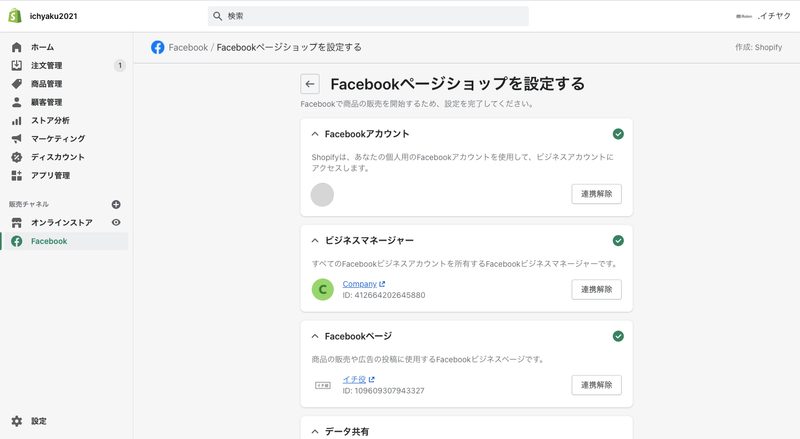The width and height of the screenshot is (800, 439).
Task: Open the Company business manager link
Action: [359, 284]
